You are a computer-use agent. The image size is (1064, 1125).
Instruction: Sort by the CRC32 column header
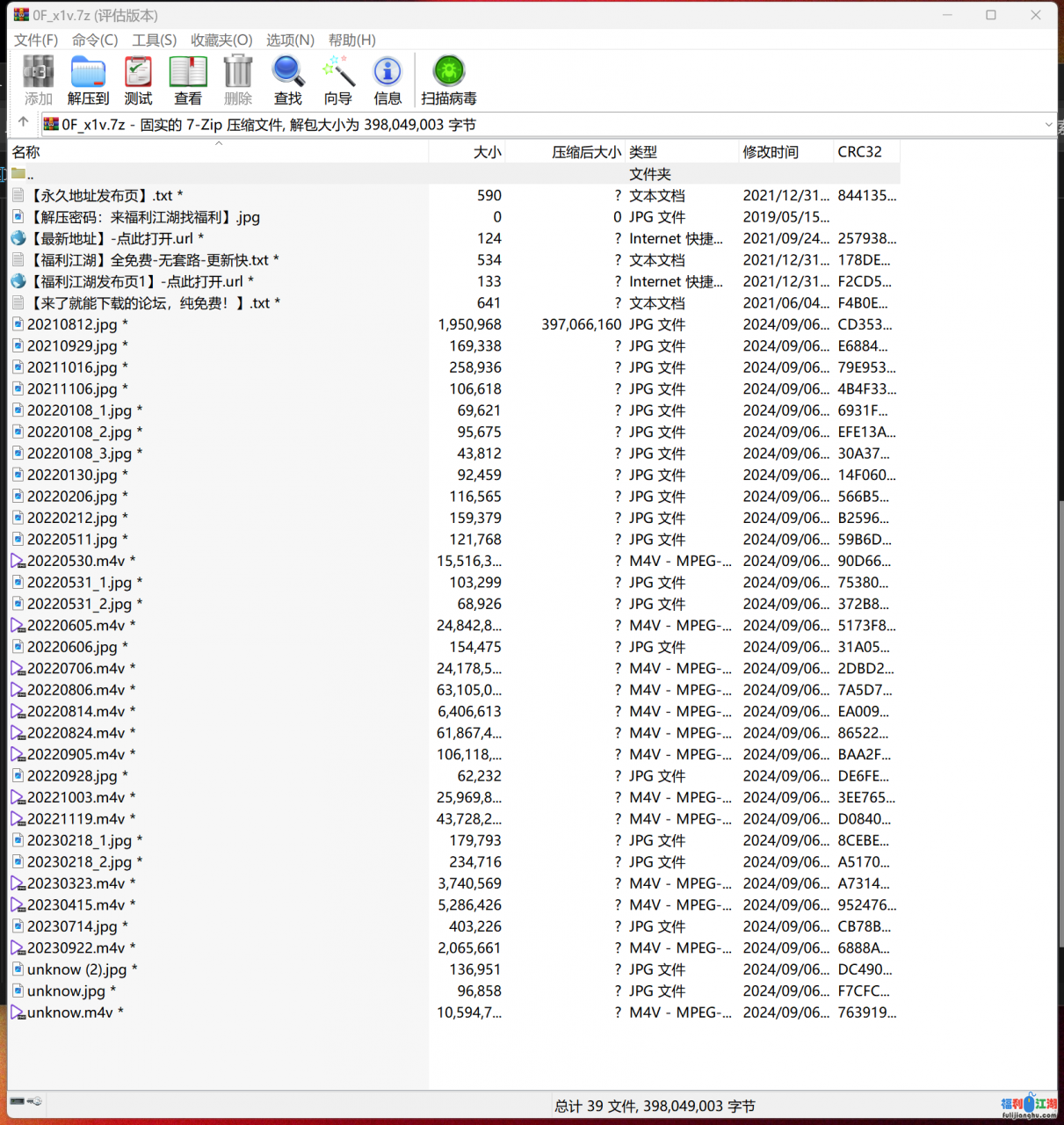pos(867,151)
